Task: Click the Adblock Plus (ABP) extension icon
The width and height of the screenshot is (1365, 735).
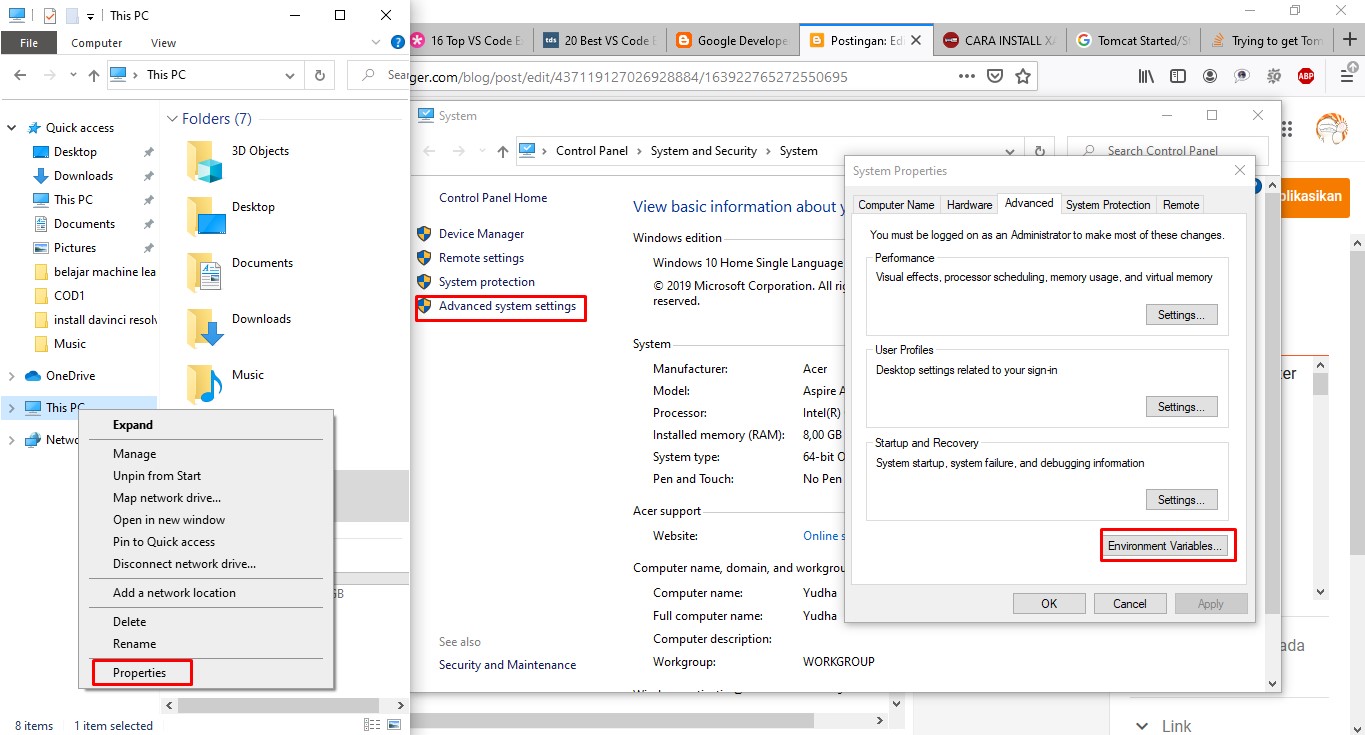Action: click(x=1305, y=75)
